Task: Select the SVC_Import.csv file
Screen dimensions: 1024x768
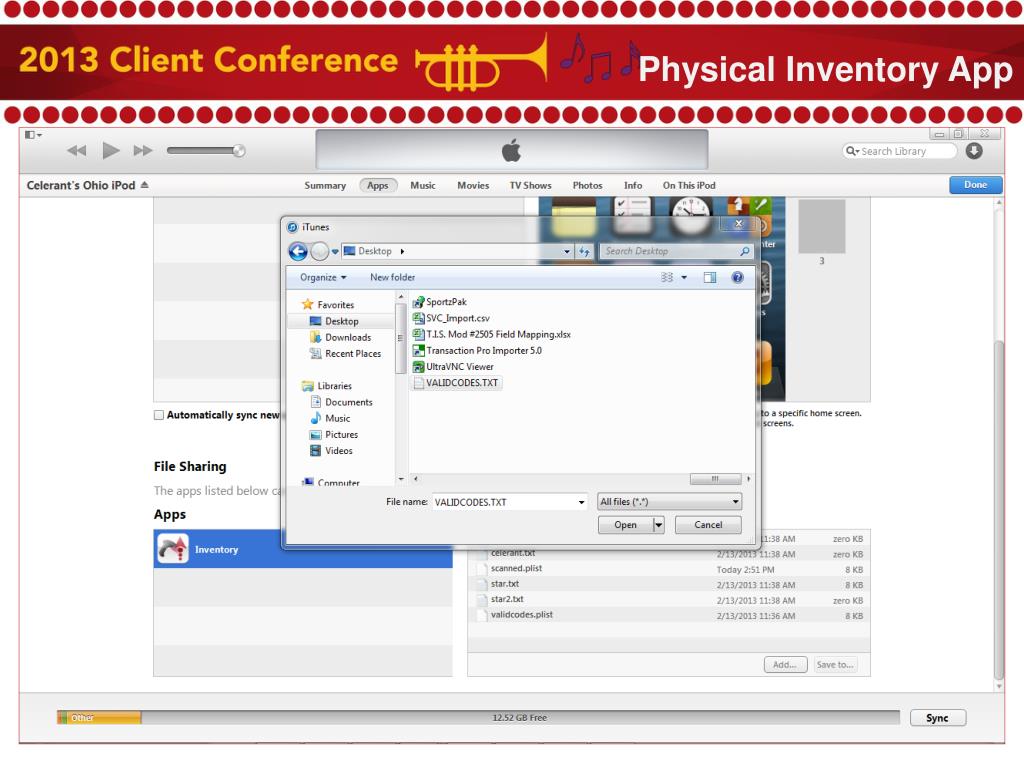Action: (x=451, y=318)
